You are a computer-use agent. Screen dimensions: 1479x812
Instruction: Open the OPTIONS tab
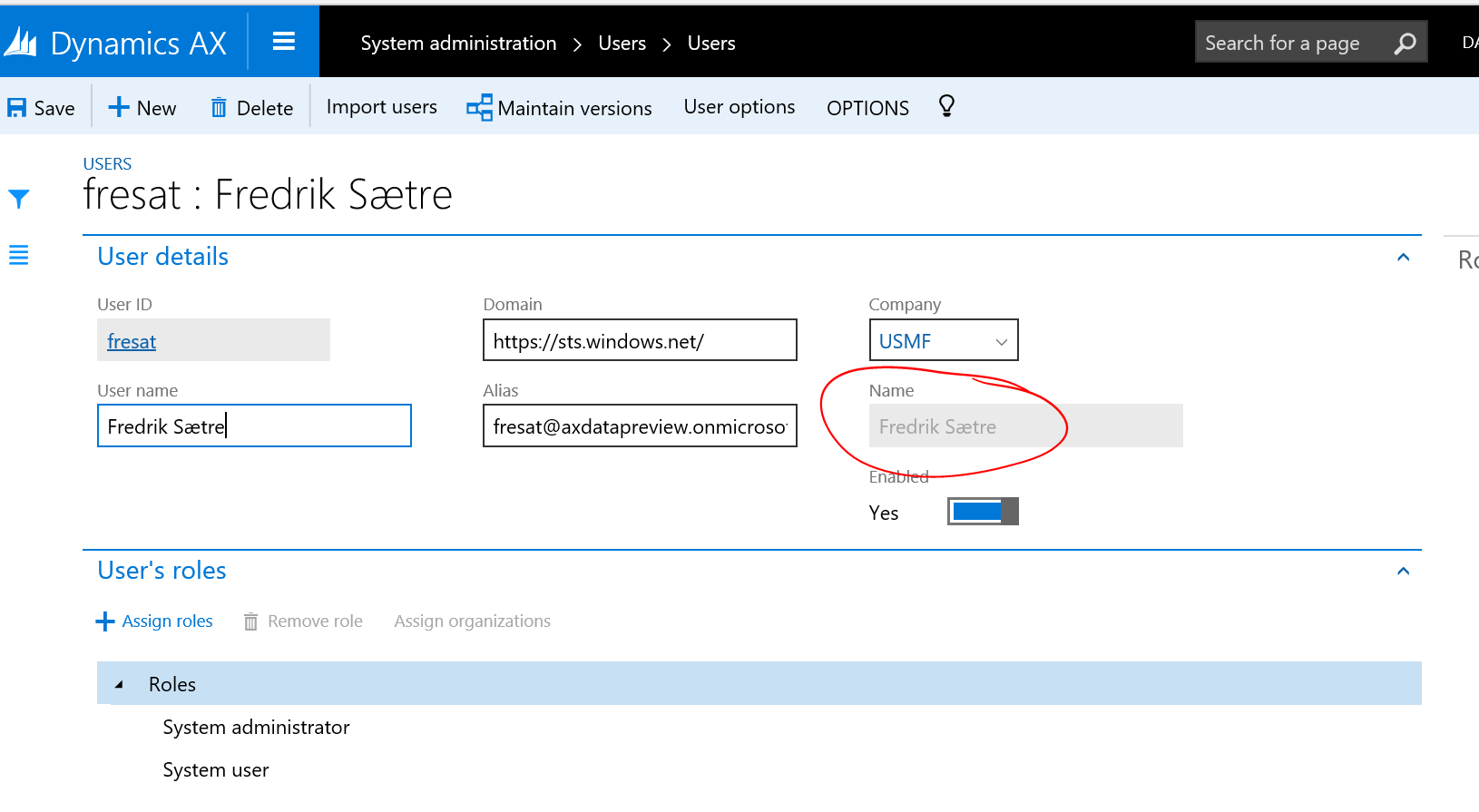(x=867, y=108)
